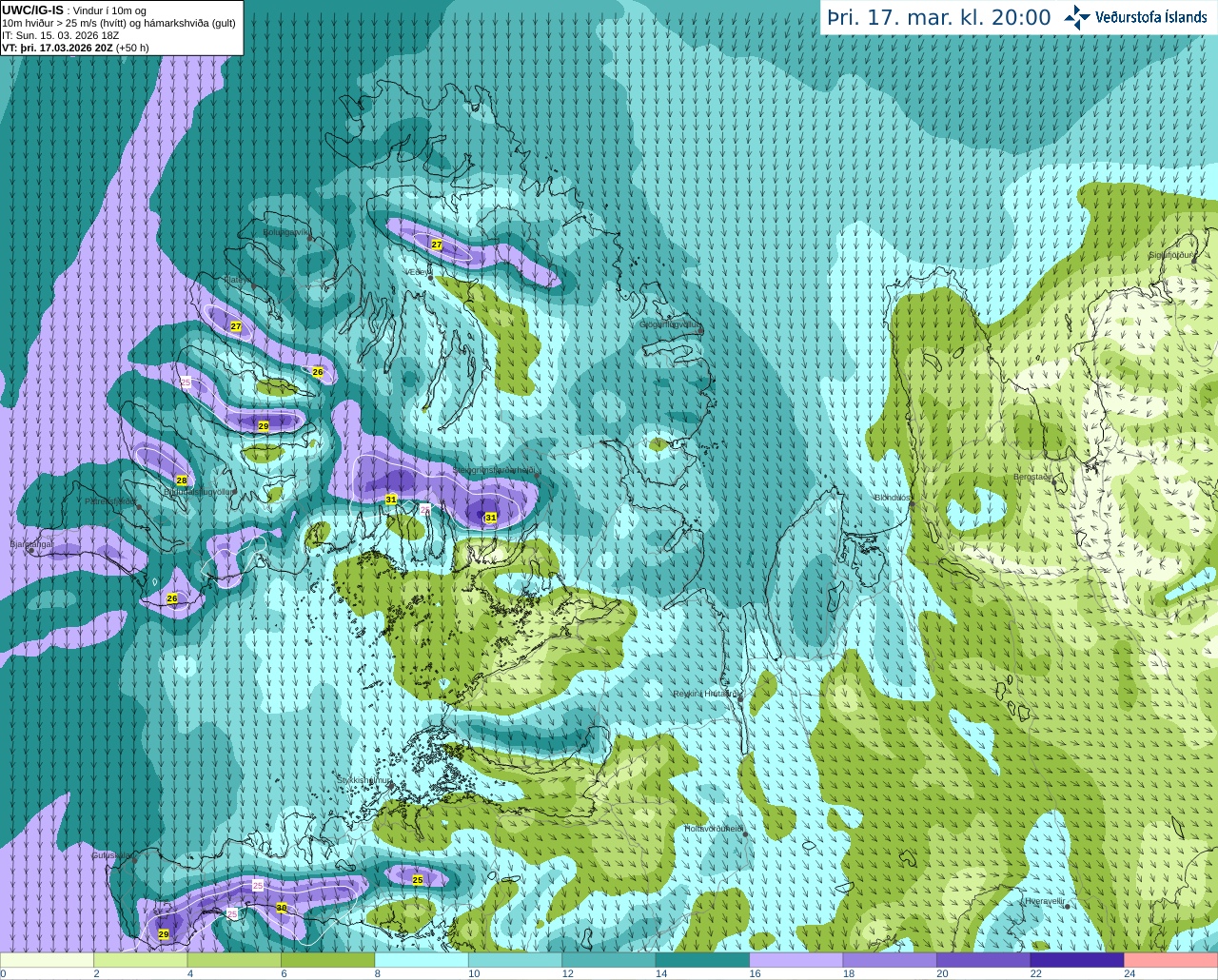The image size is (1218, 980).
Task: Click the Gufuskálar station label
Action: 110,855
